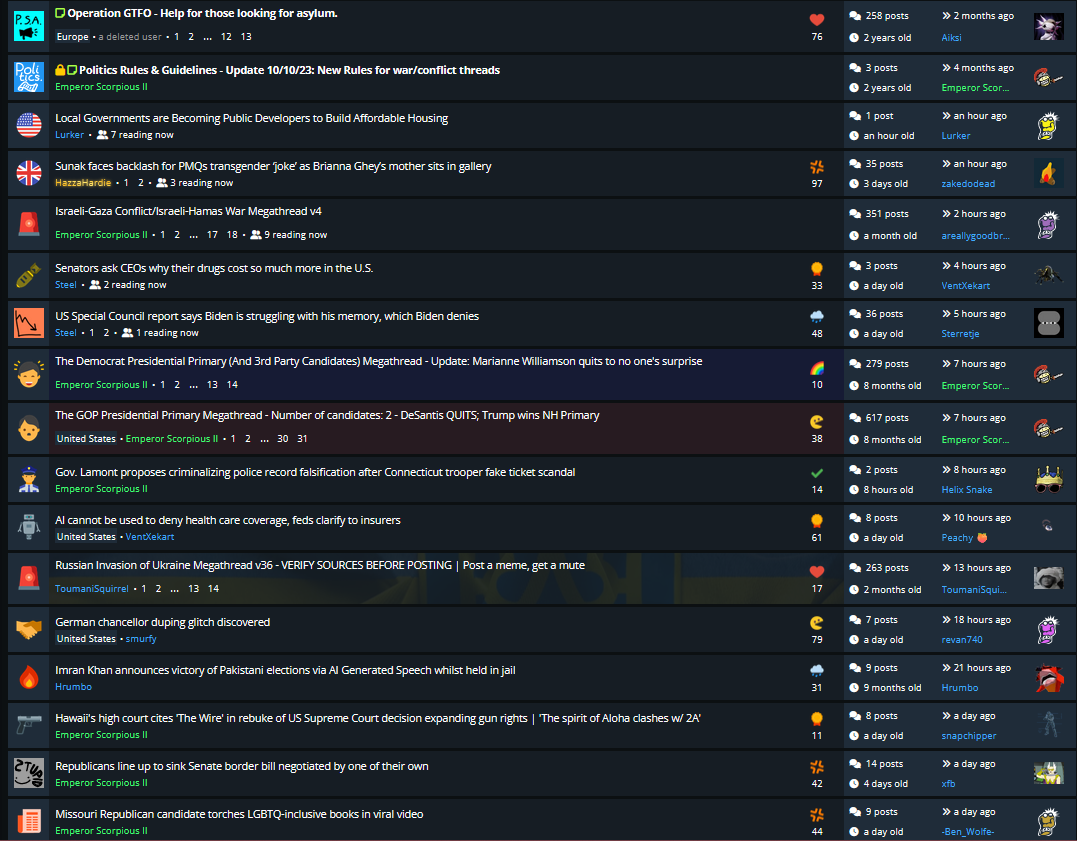1077x841 pixels.
Task: Click Hrumbo's avatar thumbnail on Imran Khan row
Action: (x=1048, y=677)
